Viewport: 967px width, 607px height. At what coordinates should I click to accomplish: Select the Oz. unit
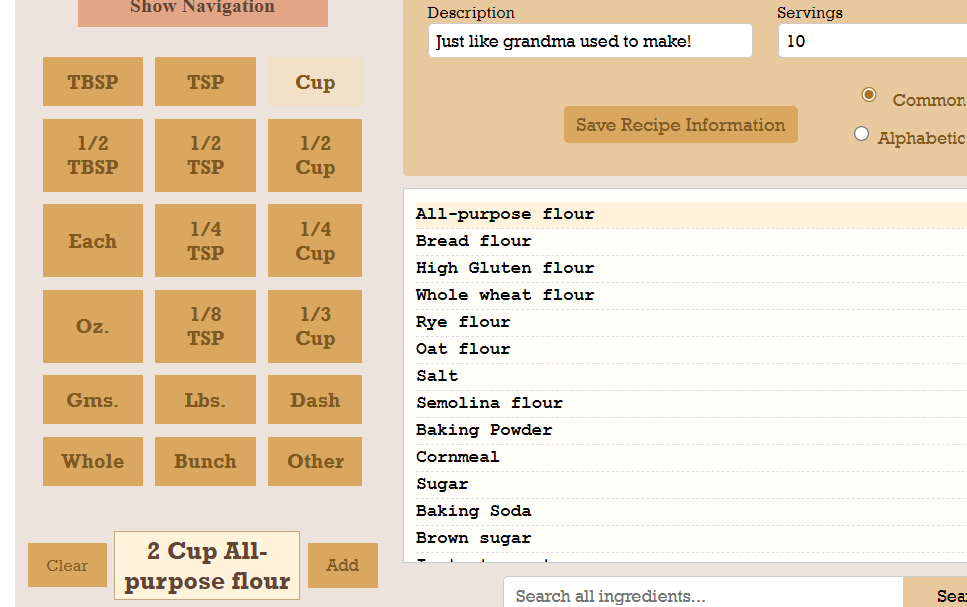92,326
